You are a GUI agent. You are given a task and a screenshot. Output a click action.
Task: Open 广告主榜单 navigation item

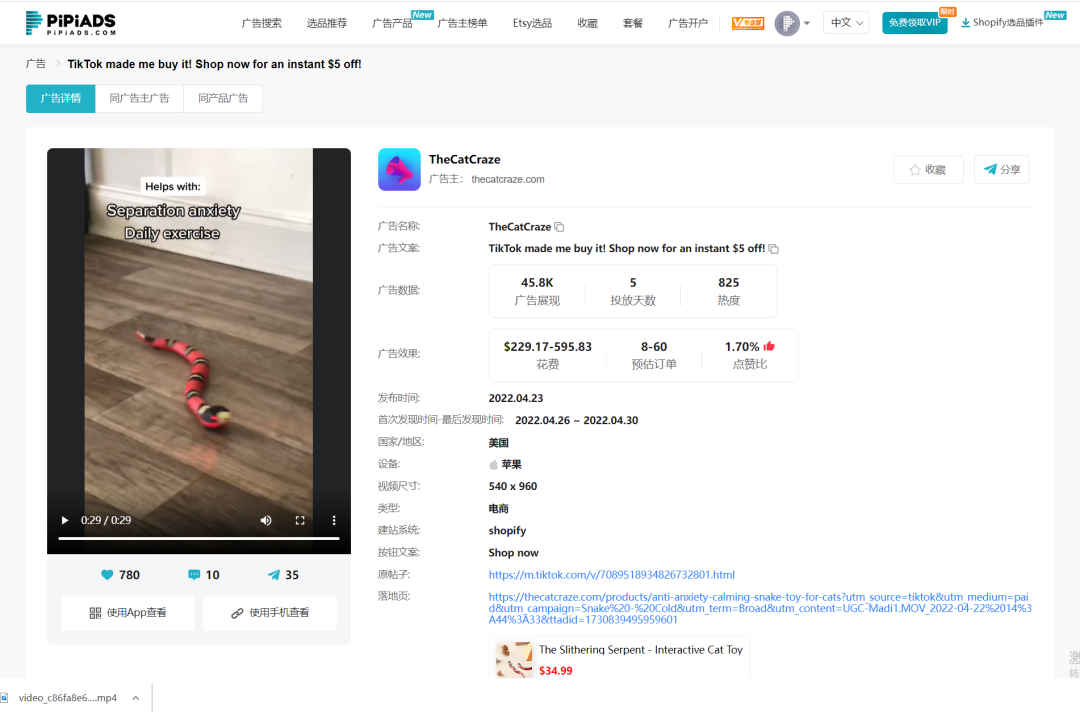(x=463, y=23)
